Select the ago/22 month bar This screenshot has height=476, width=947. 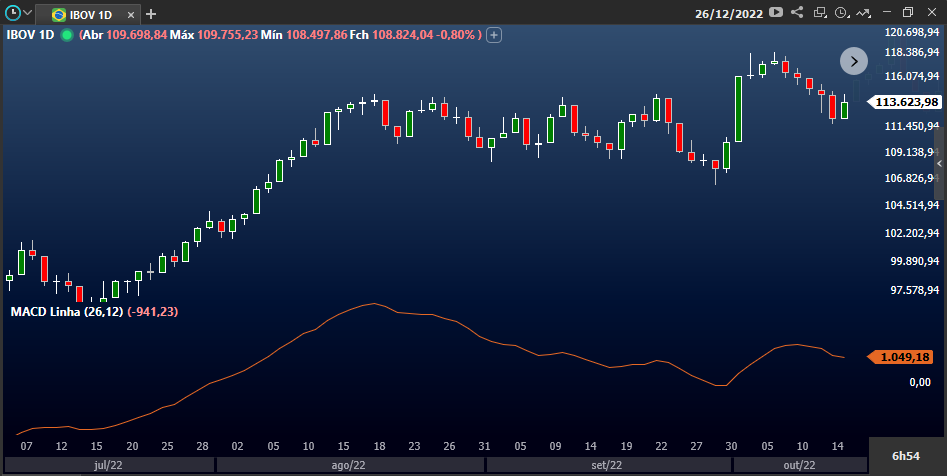[350, 465]
